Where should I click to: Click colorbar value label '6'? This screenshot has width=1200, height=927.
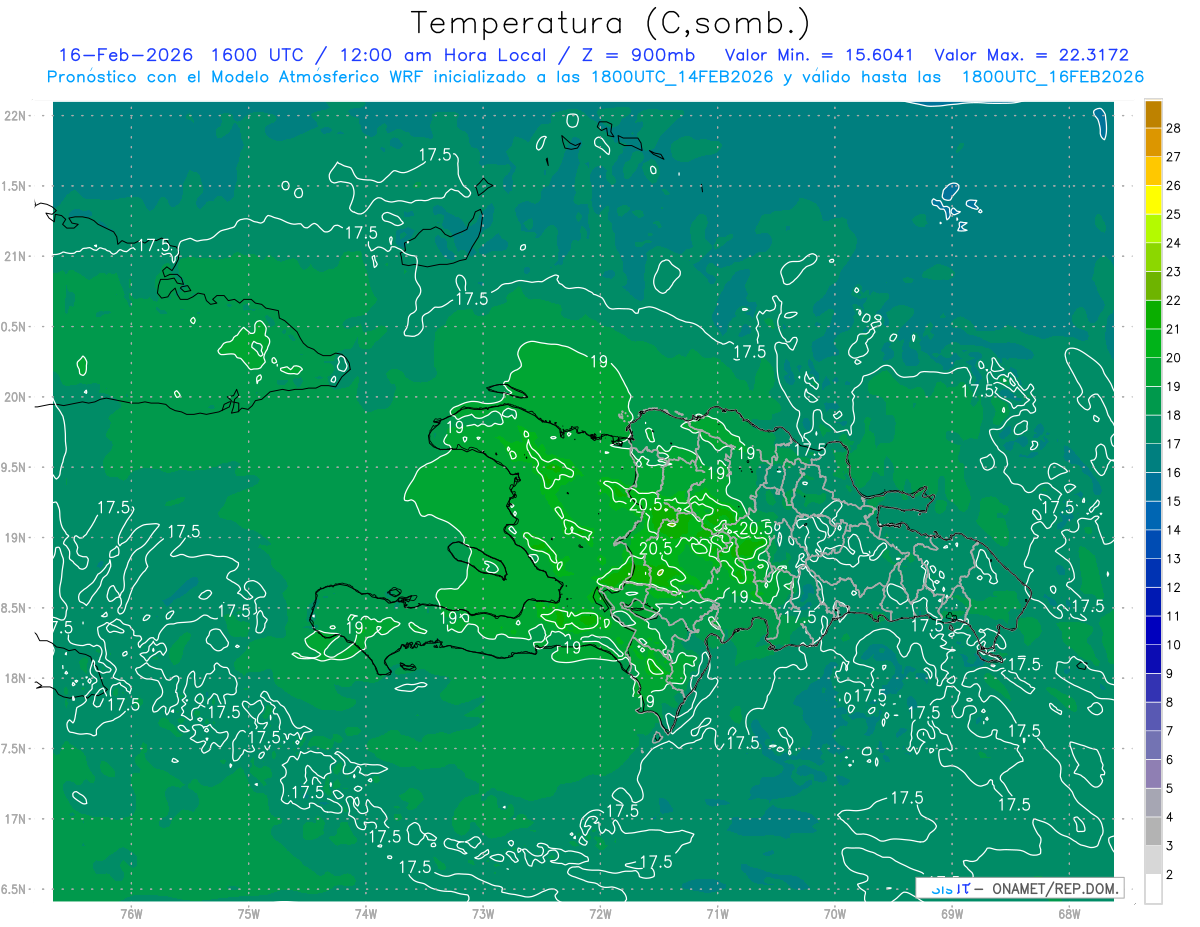[1170, 760]
